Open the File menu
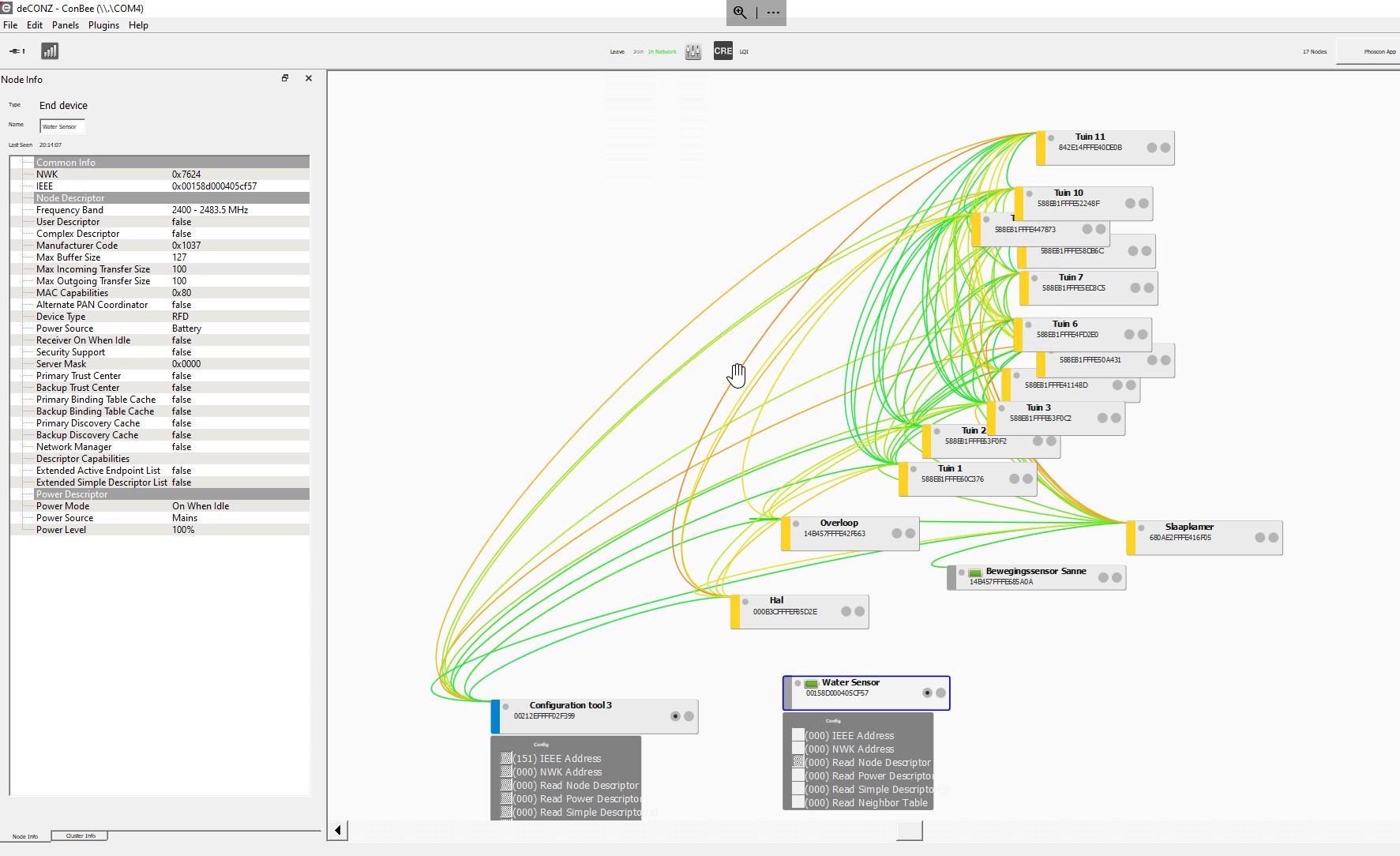The height and width of the screenshot is (856, 1400). [x=10, y=25]
